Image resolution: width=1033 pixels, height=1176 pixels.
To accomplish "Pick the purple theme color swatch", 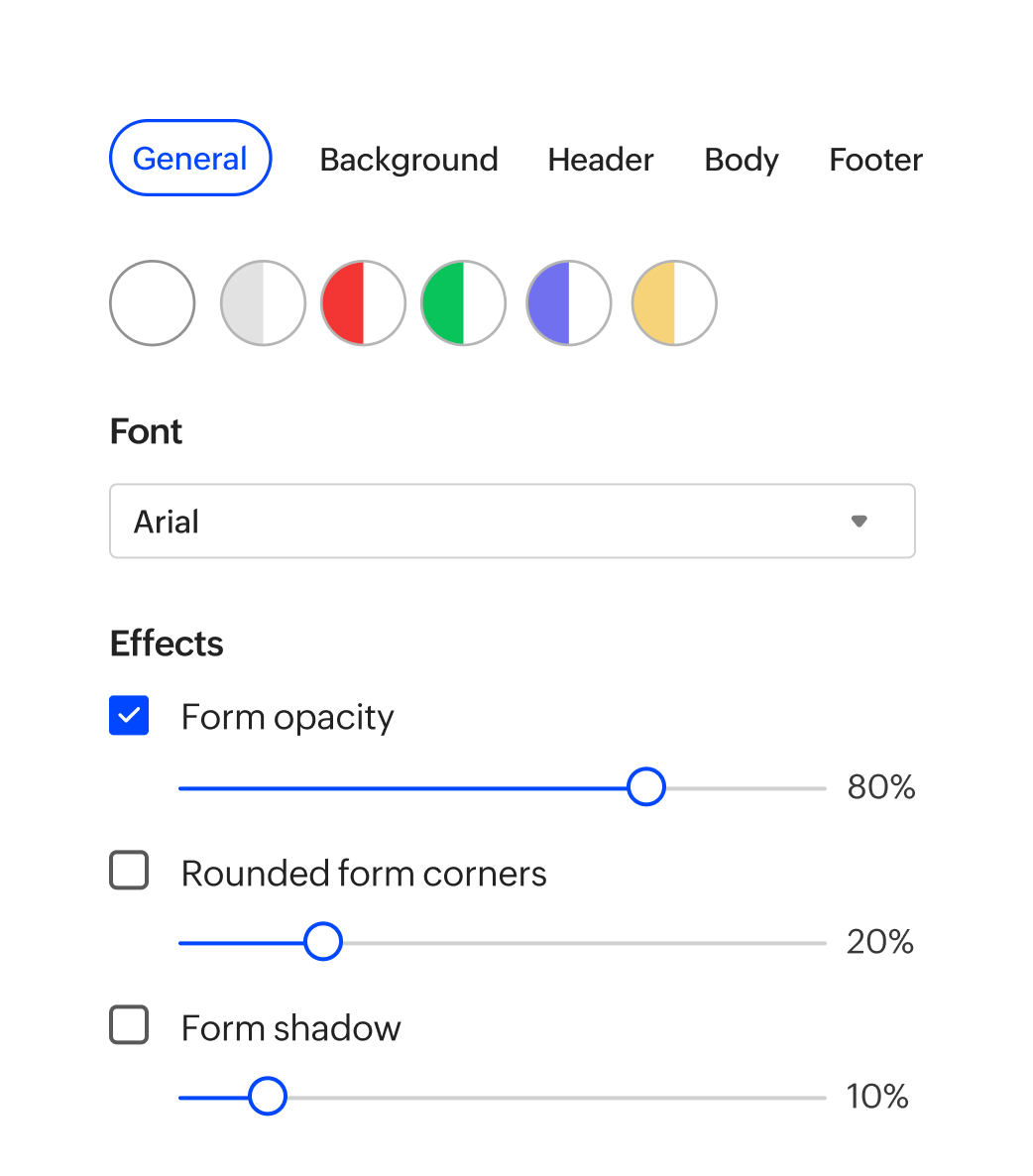I will tap(568, 303).
